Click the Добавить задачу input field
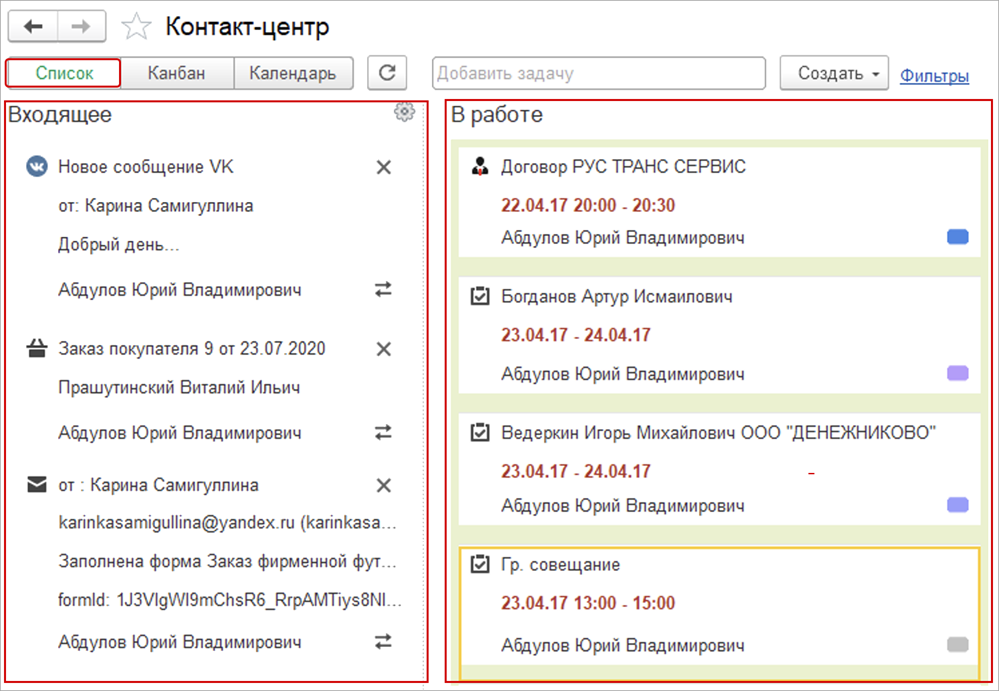 click(598, 73)
